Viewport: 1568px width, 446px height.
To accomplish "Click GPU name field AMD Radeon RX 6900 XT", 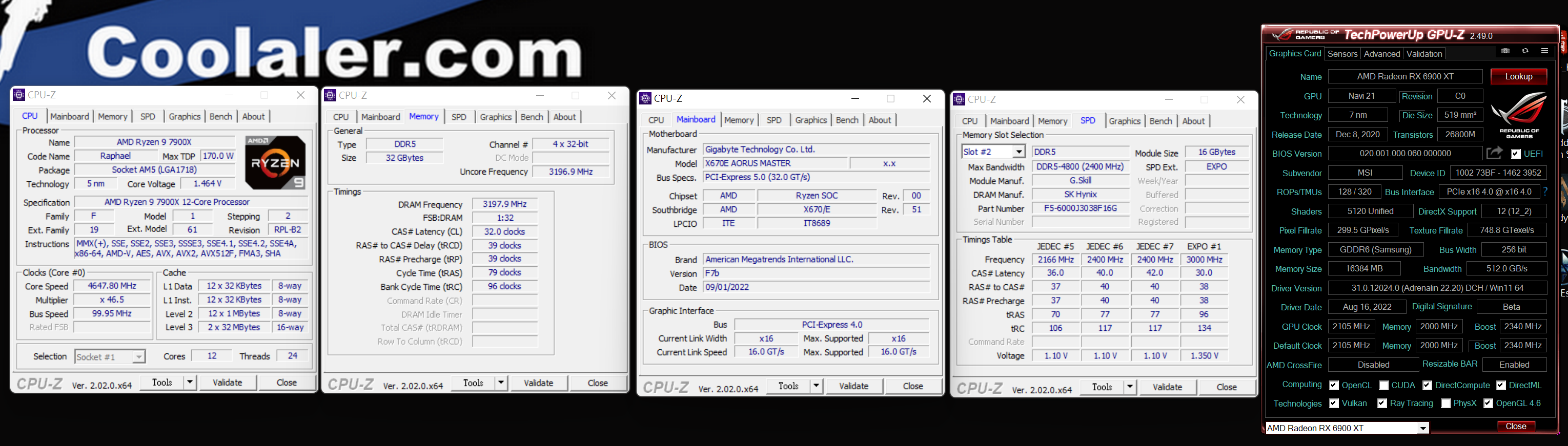I will (1405, 77).
